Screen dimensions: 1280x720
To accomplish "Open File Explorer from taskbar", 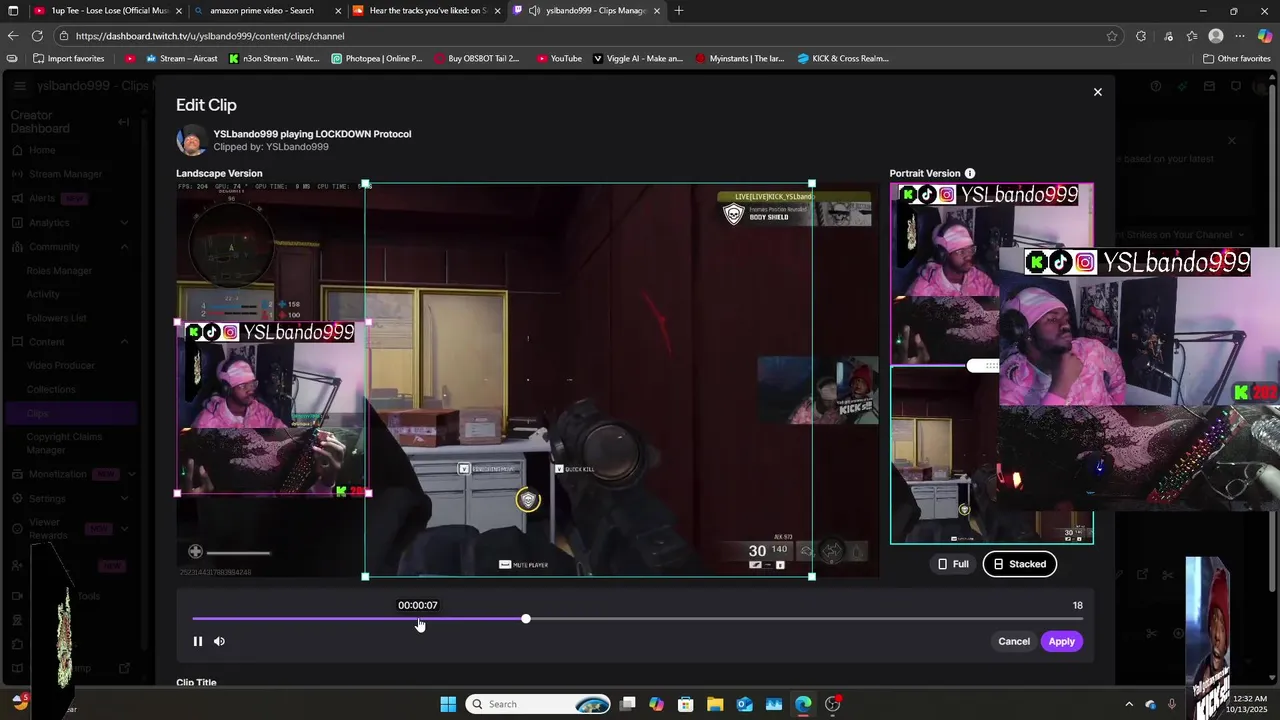I will (x=715, y=704).
